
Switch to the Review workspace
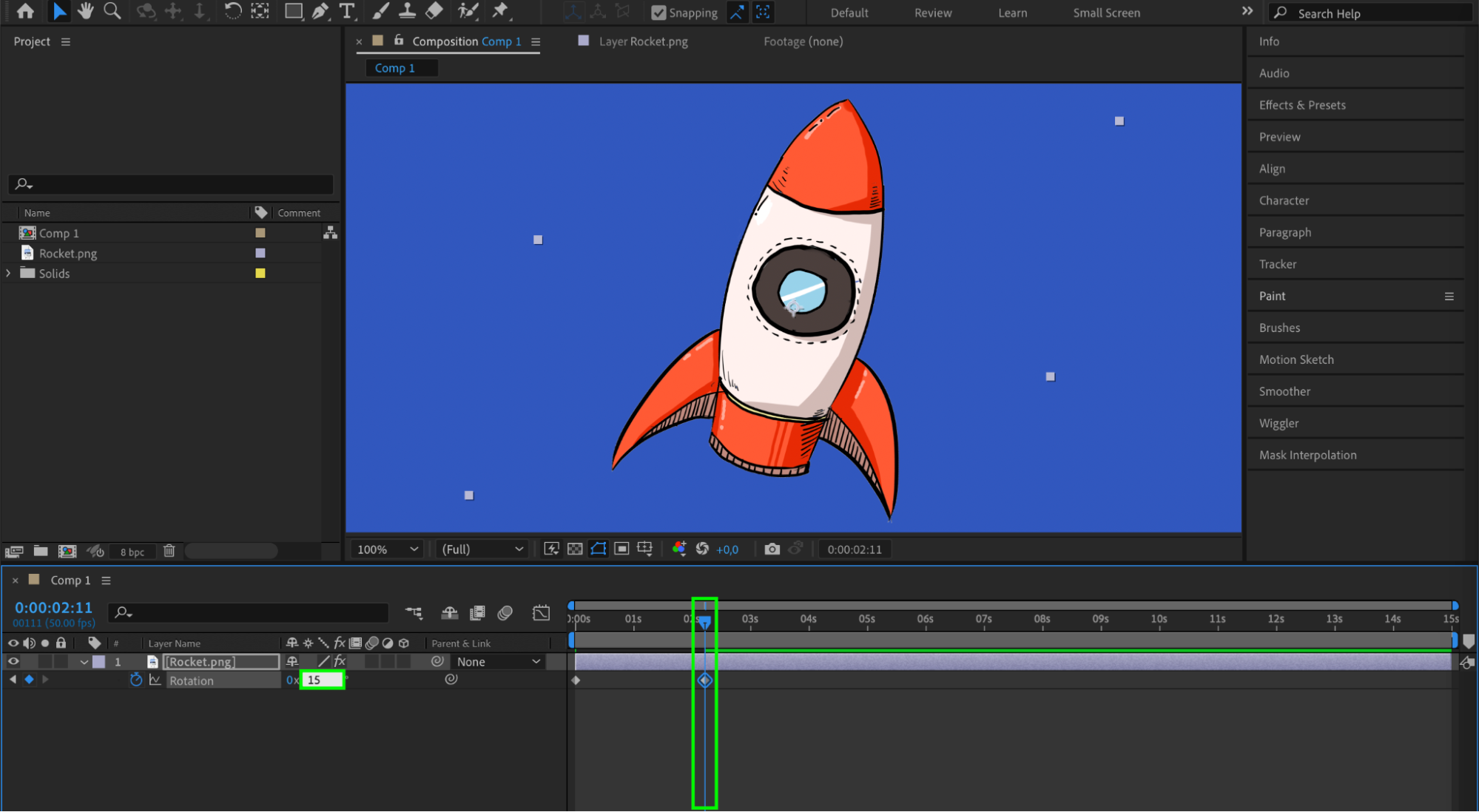tap(932, 13)
